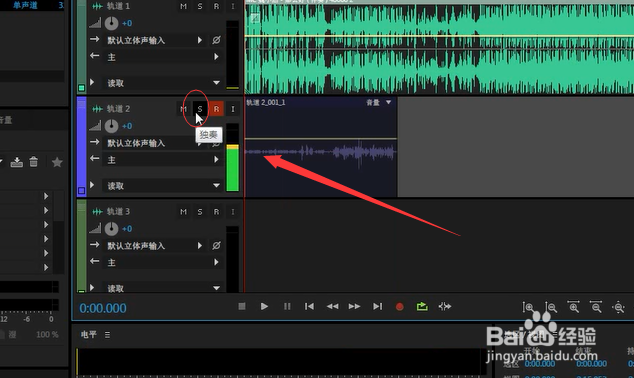The image size is (634, 378).
Task: Click the waveform icon beside 轨道 3 name
Action: click(x=97, y=212)
